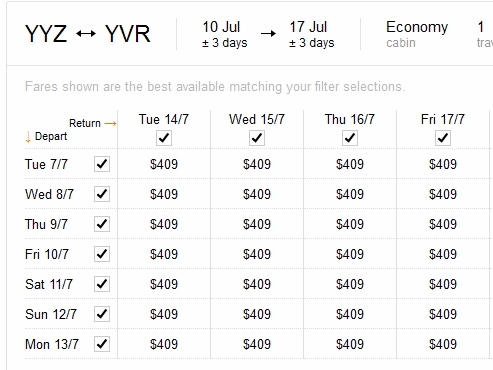Choose fare departing Wed 8/7 returning Thu 16/7
Viewport: 493px width, 370px height.
pyautogui.click(x=350, y=194)
